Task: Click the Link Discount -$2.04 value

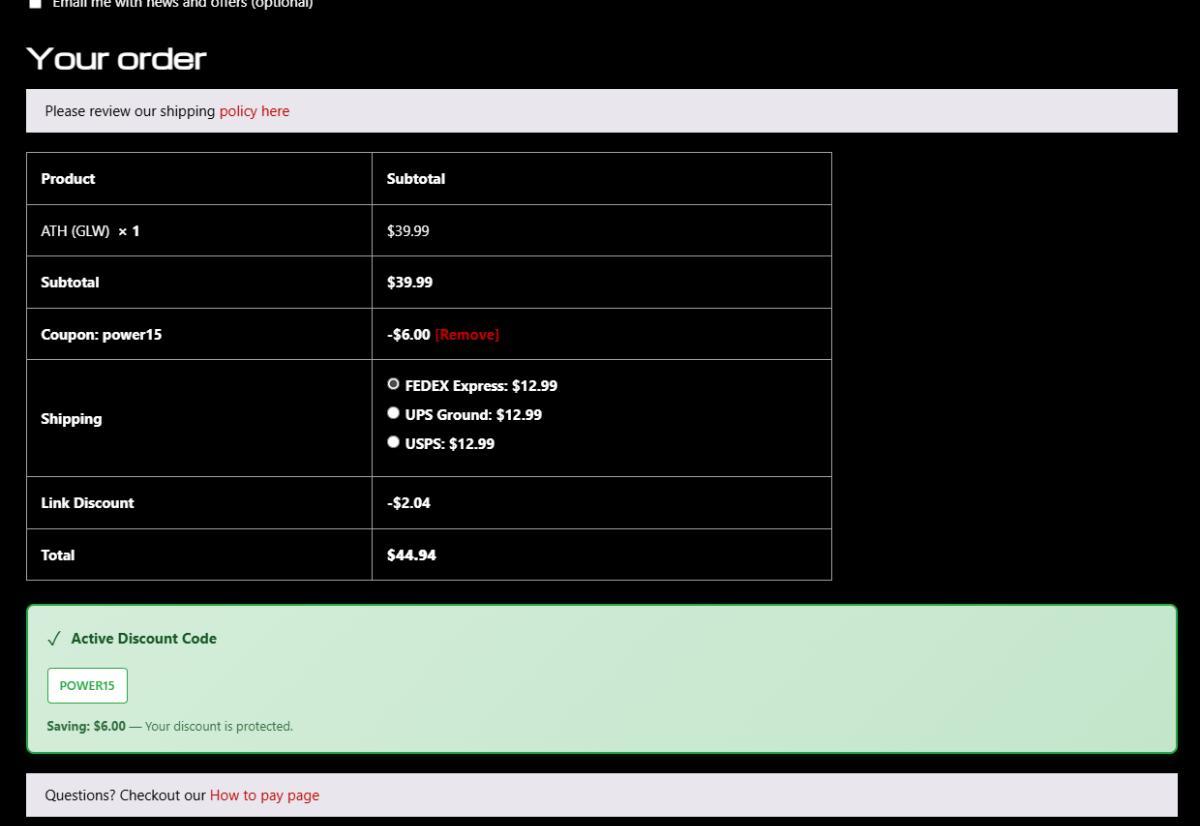Action: (x=408, y=503)
